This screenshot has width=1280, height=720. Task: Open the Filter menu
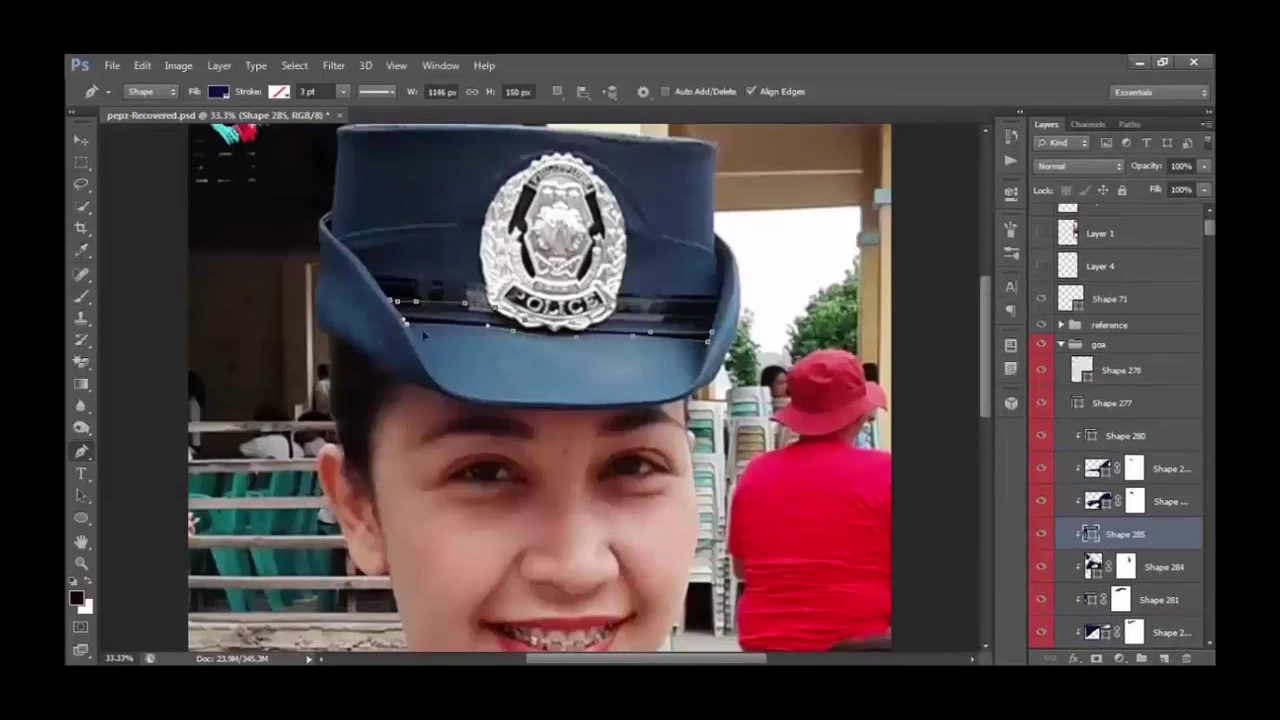(333, 66)
